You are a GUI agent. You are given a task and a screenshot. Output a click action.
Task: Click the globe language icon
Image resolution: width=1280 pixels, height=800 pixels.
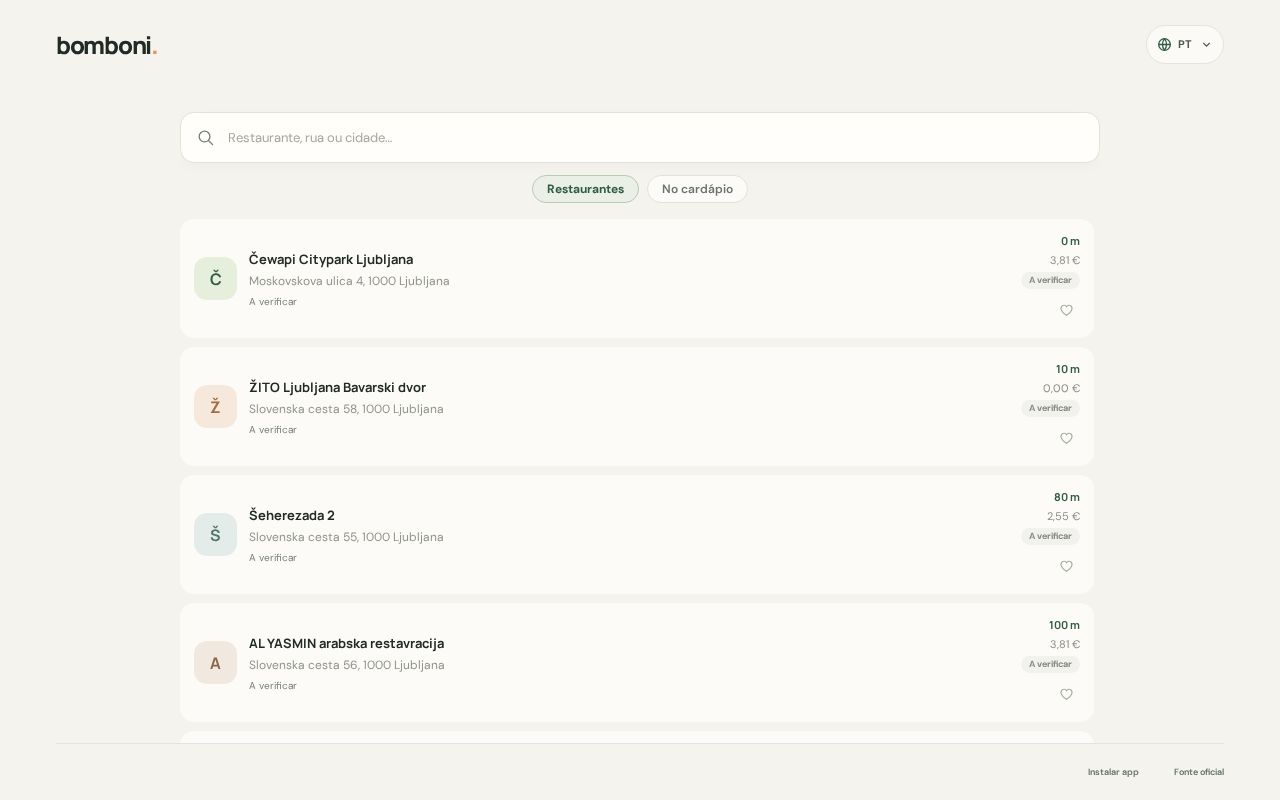pyautogui.click(x=1164, y=45)
